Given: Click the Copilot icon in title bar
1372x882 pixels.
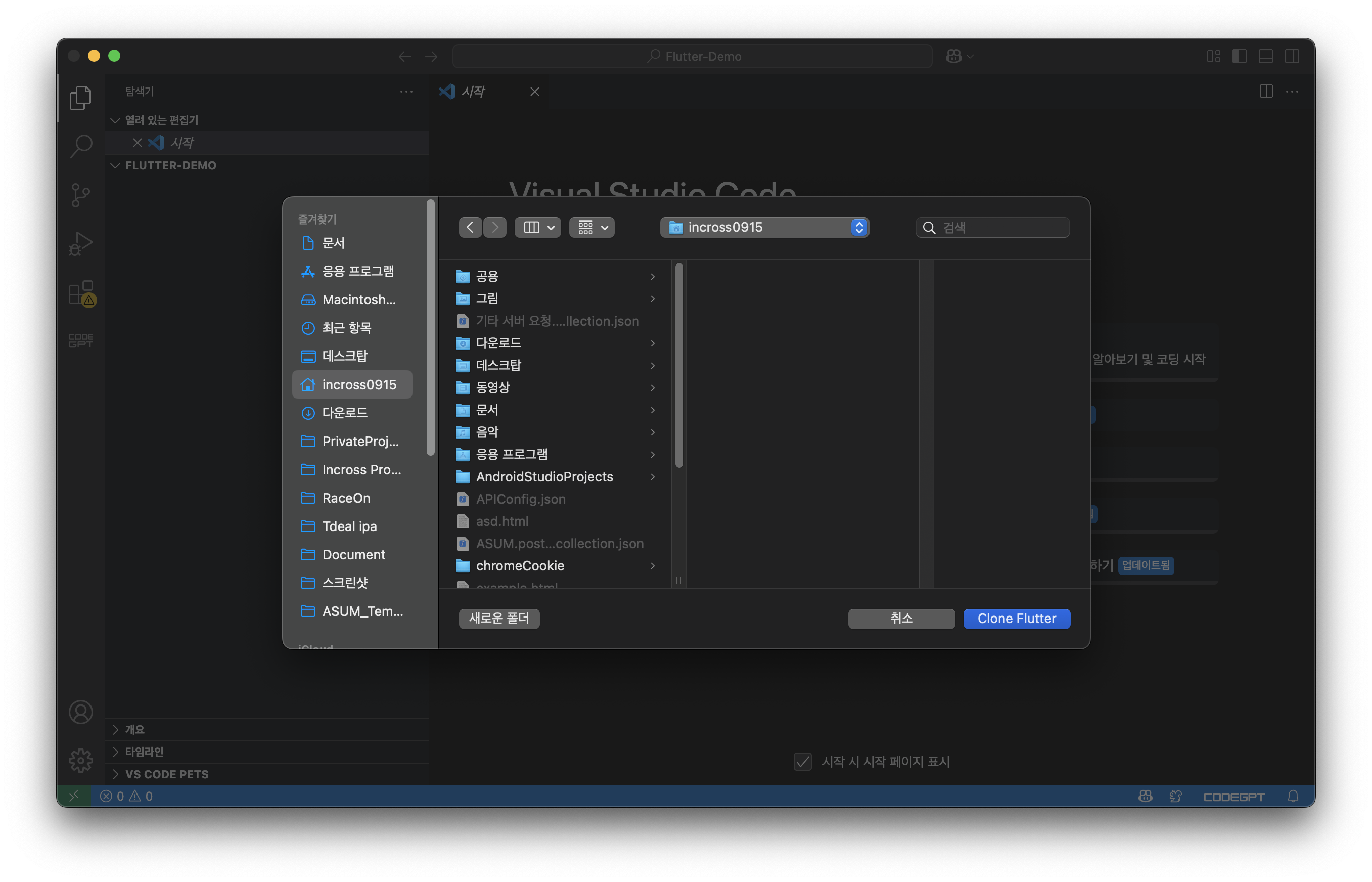Looking at the screenshot, I should 953,56.
